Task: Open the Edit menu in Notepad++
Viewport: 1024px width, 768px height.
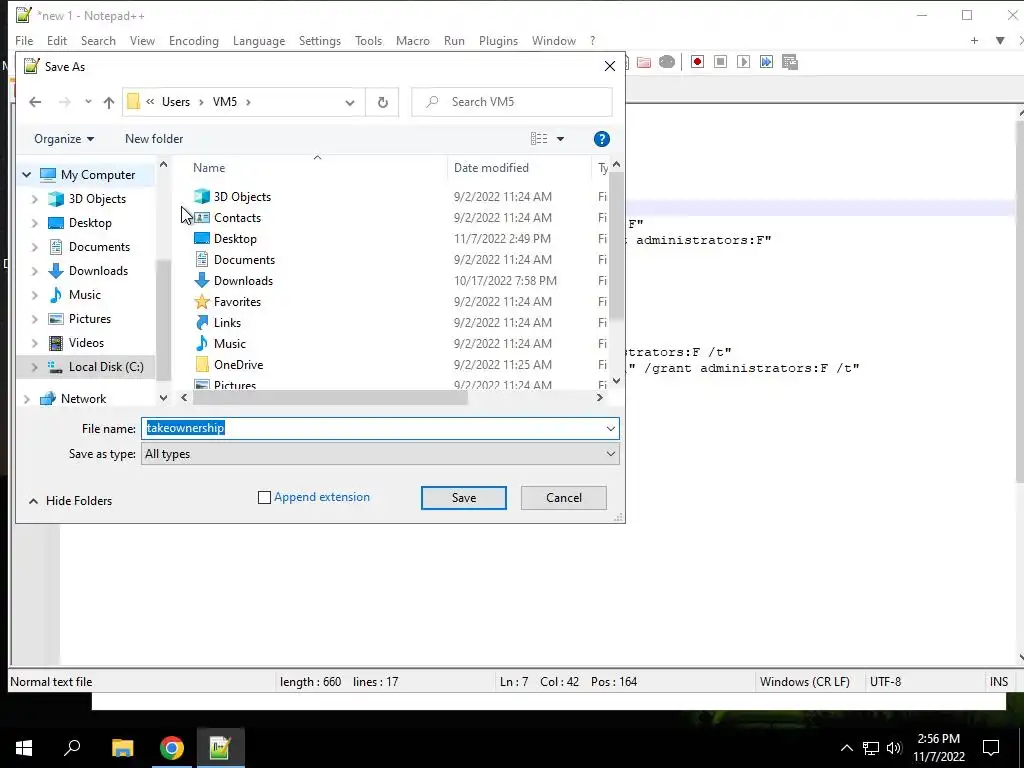Action: point(57,40)
